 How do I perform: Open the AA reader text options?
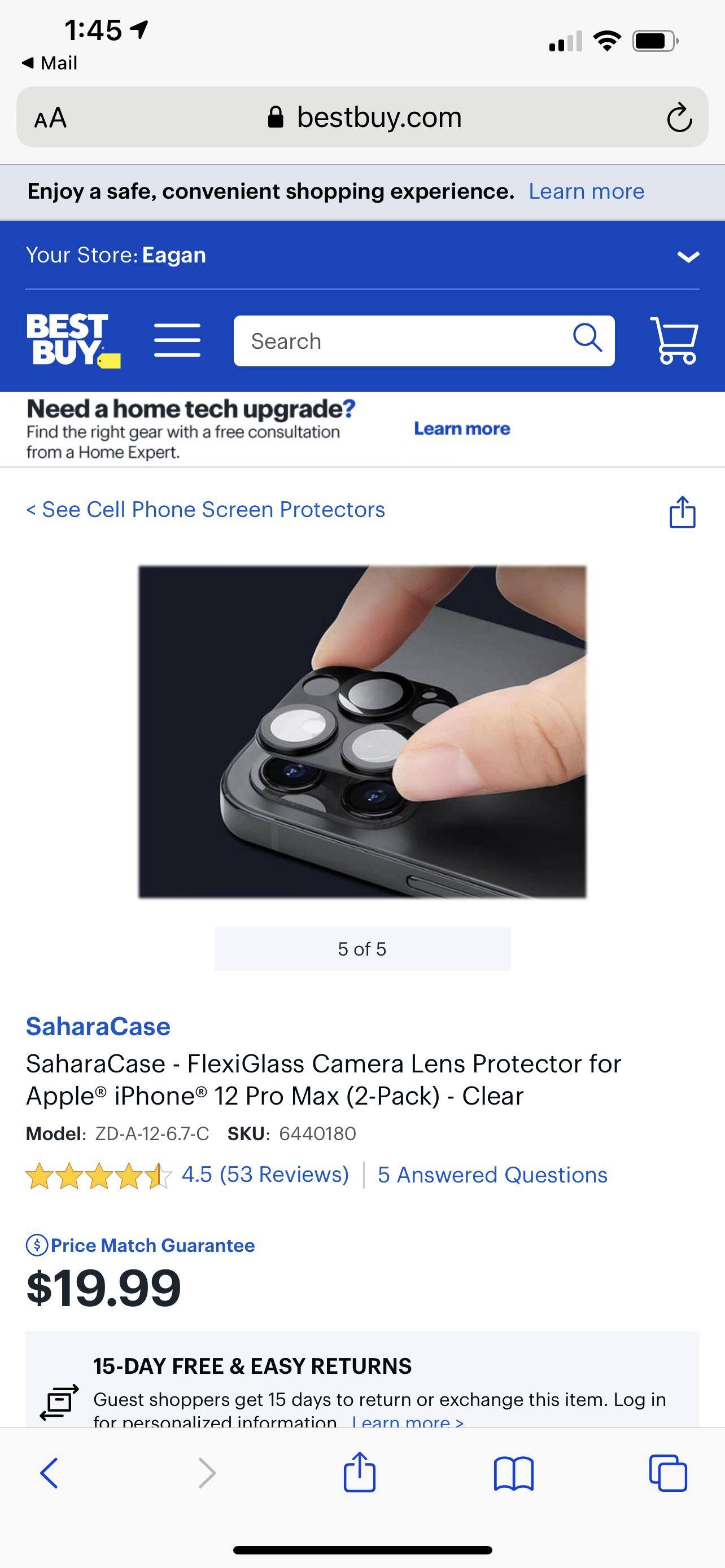click(x=50, y=117)
